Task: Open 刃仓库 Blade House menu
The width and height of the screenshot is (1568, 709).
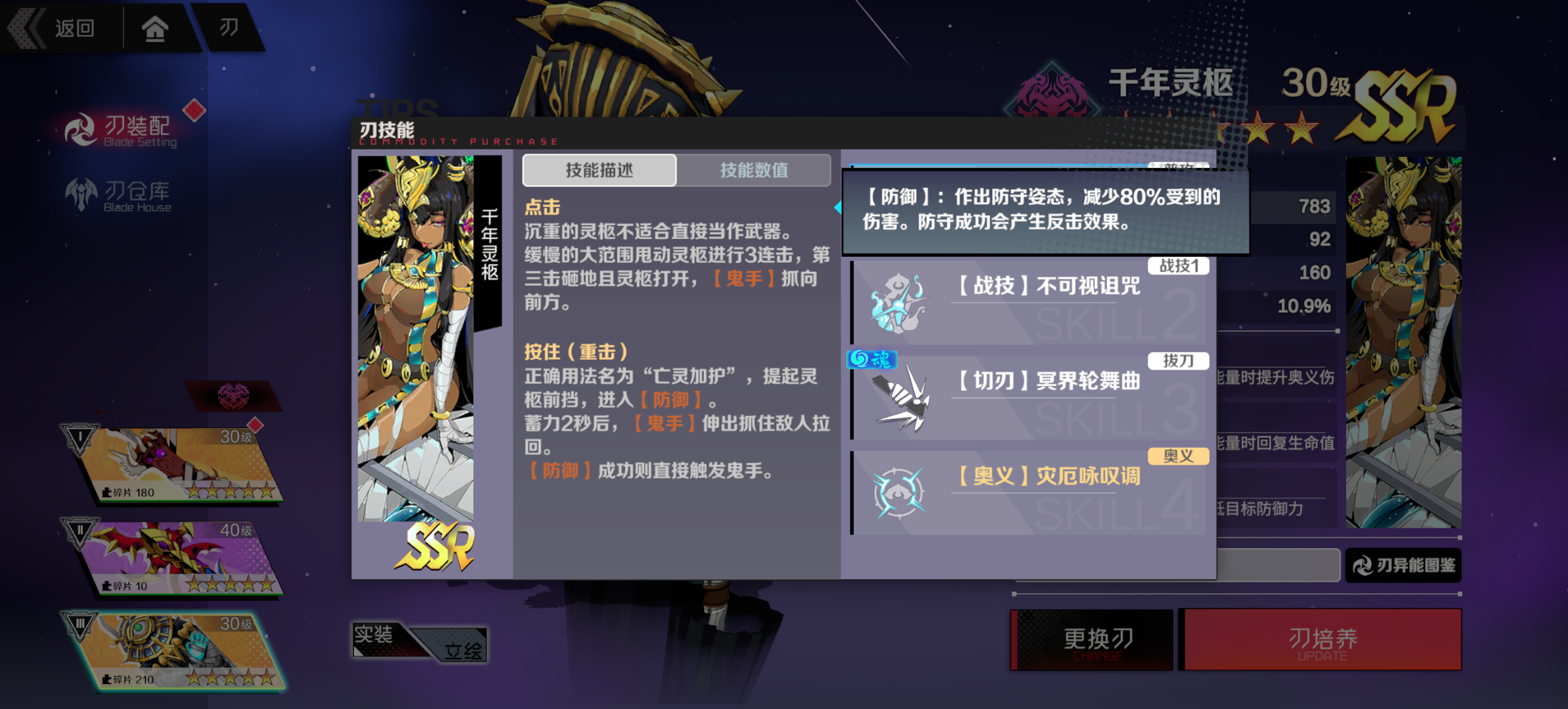Action: pyautogui.click(x=118, y=195)
